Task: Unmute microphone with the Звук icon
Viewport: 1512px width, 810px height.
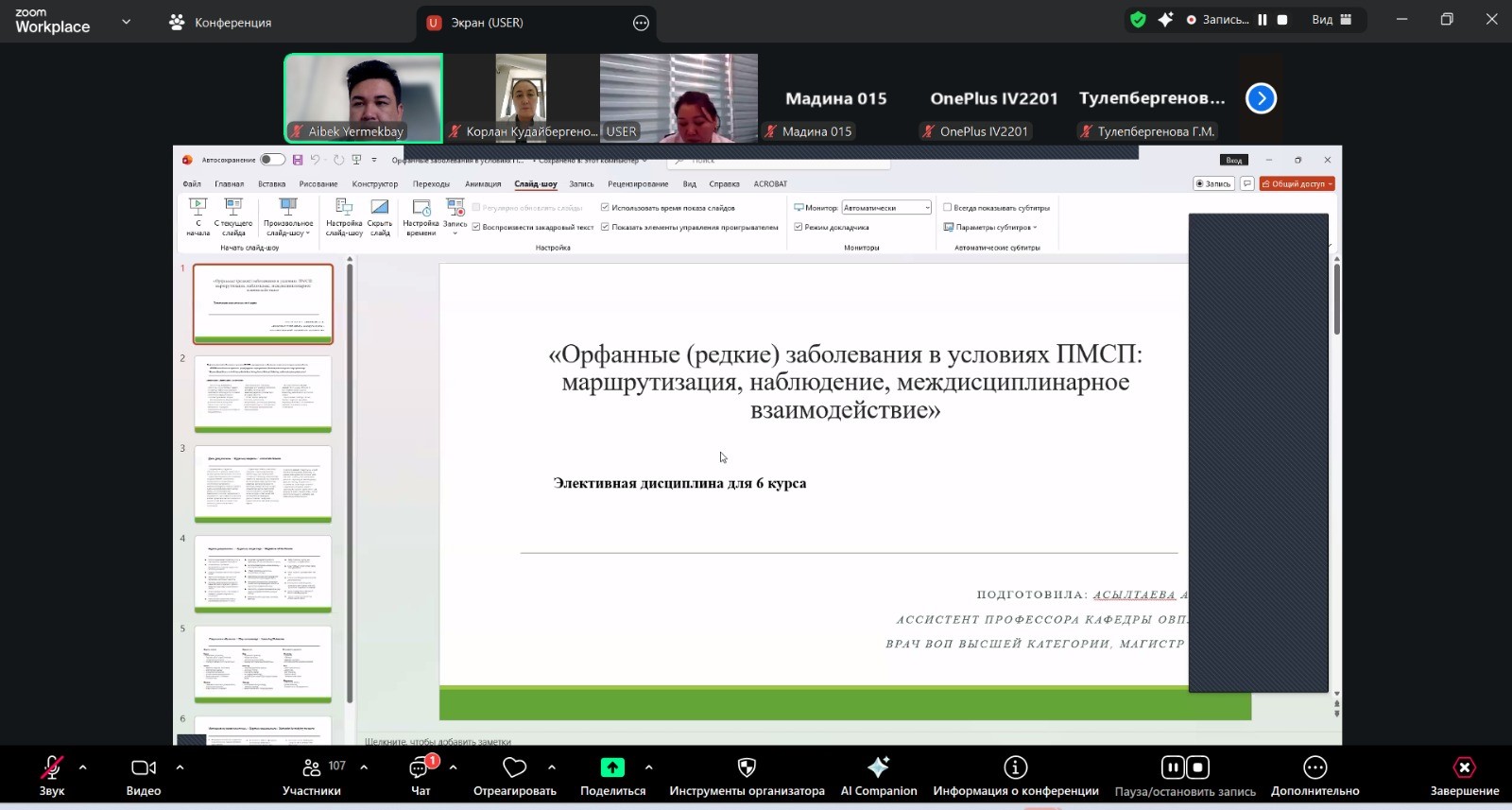Action: [52, 767]
